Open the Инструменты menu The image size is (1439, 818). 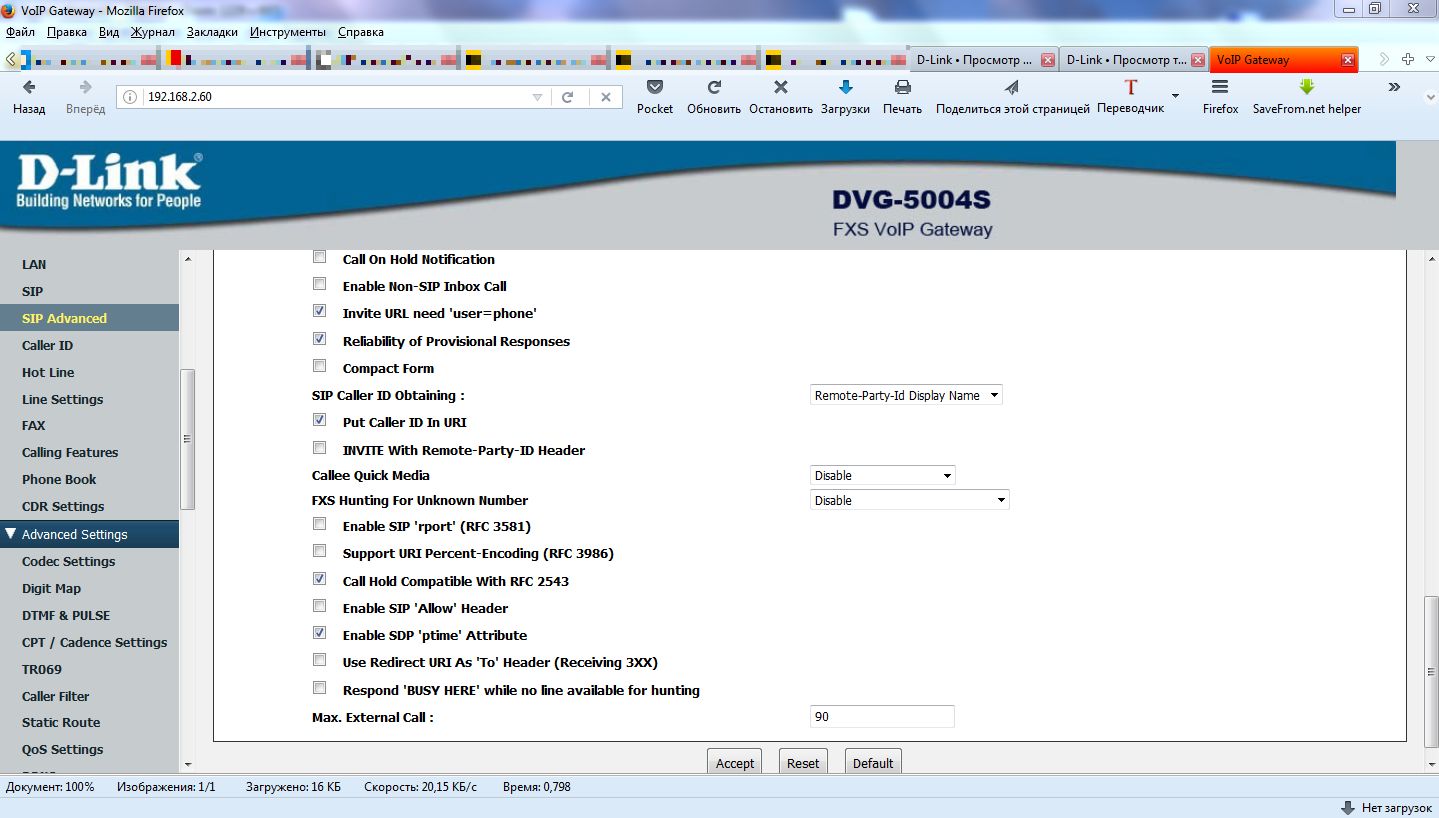click(288, 32)
